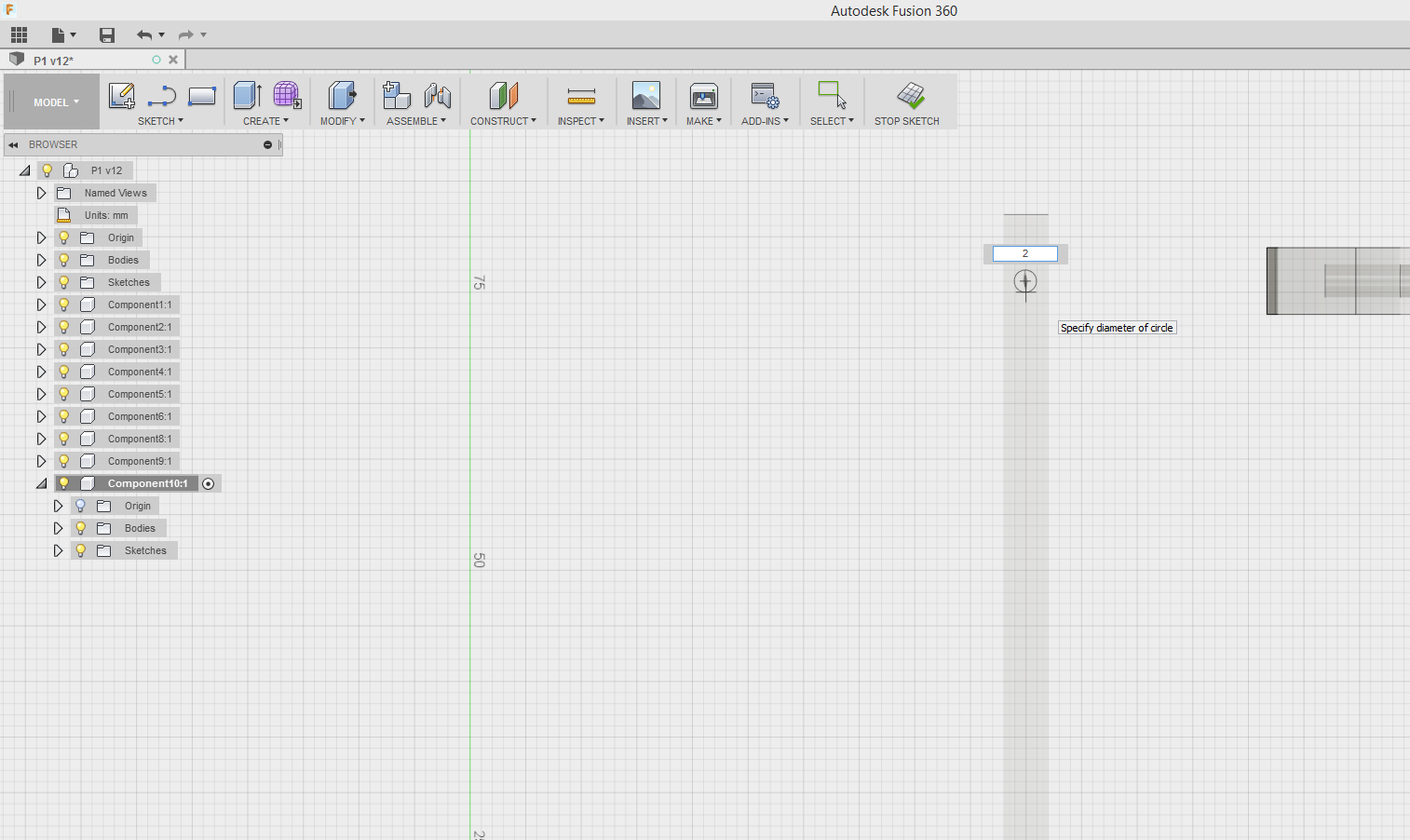This screenshot has height=840, width=1410.
Task: Open the ADD-INS menu
Action: 765,121
